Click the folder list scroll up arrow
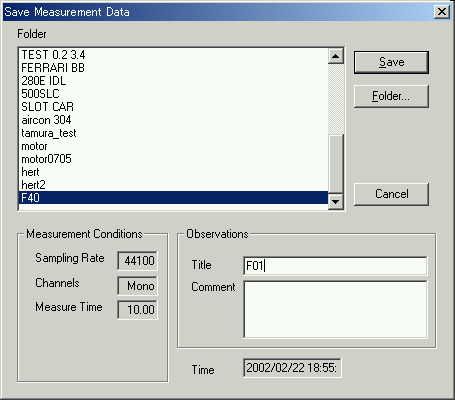The width and height of the screenshot is (455, 400). [336, 56]
